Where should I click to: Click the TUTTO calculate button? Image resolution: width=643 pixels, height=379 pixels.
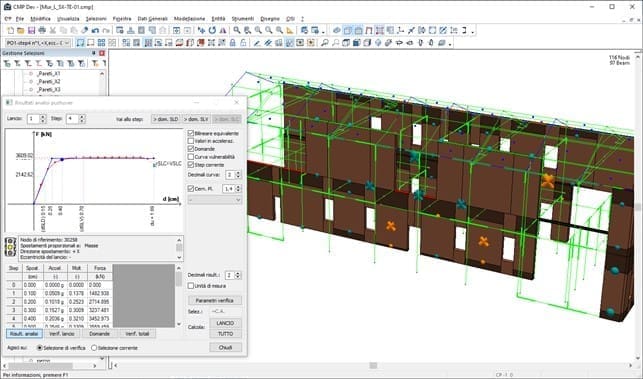pos(225,334)
